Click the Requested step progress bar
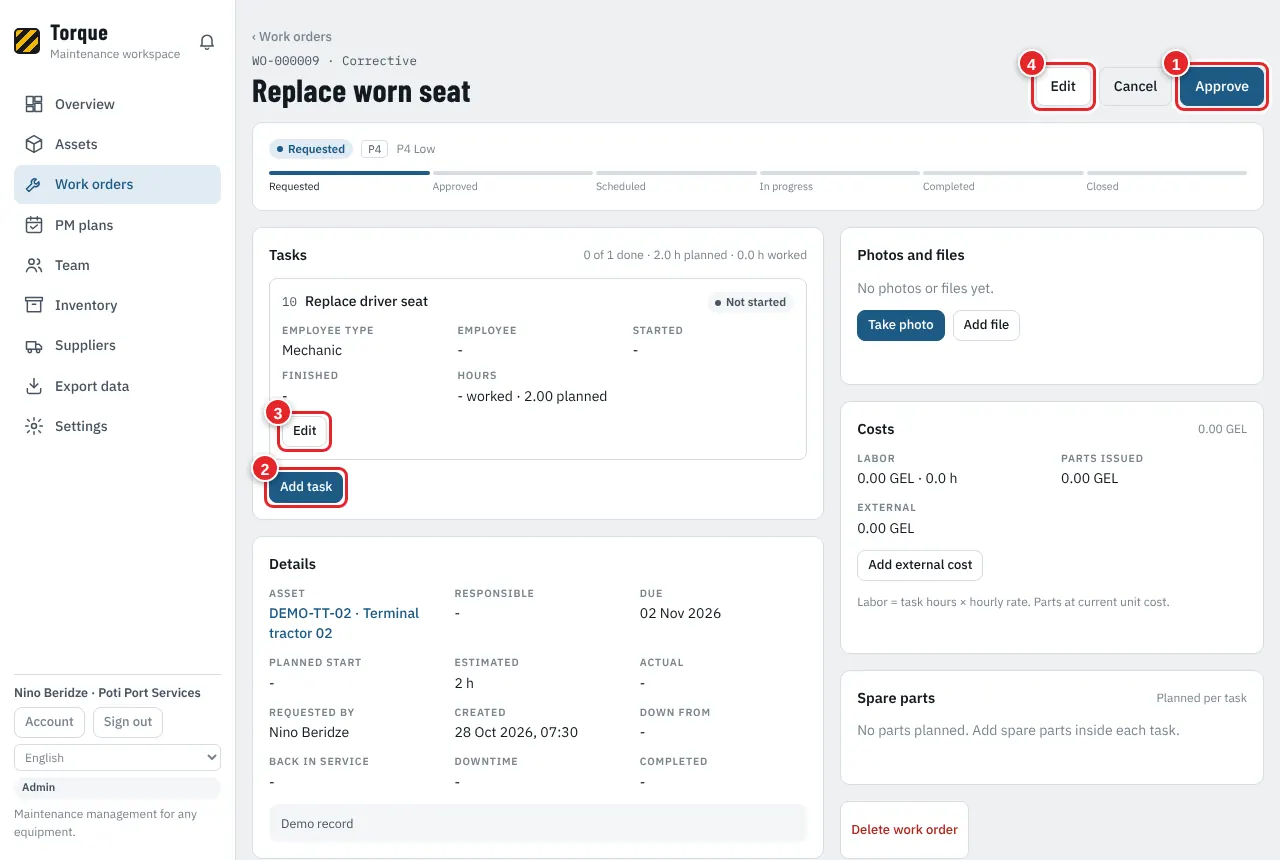This screenshot has width=1280, height=860. click(x=349, y=173)
